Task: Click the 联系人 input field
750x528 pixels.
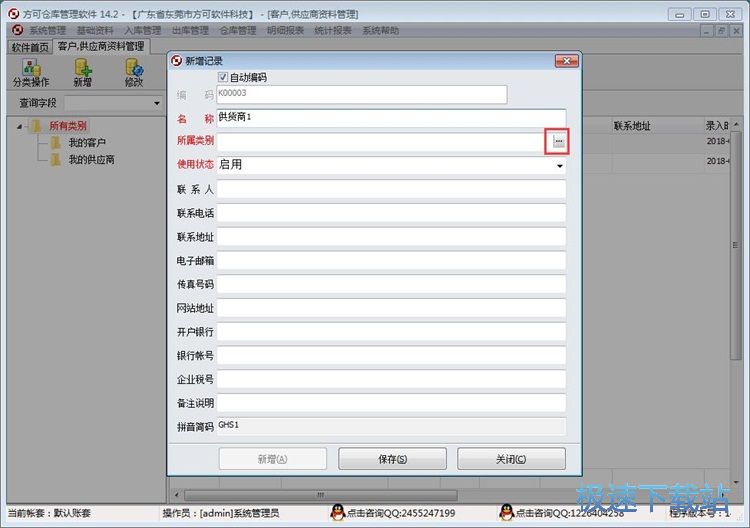Action: (391, 189)
